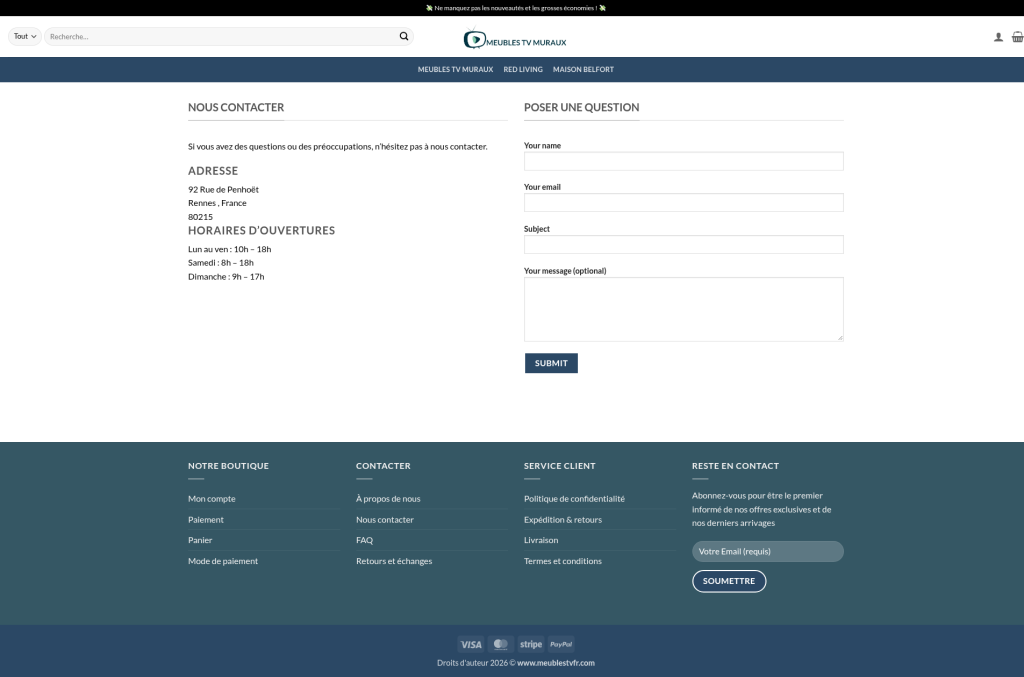This screenshot has width=1024, height=677.
Task: Open the shopping basket icon
Action: pyautogui.click(x=1017, y=37)
